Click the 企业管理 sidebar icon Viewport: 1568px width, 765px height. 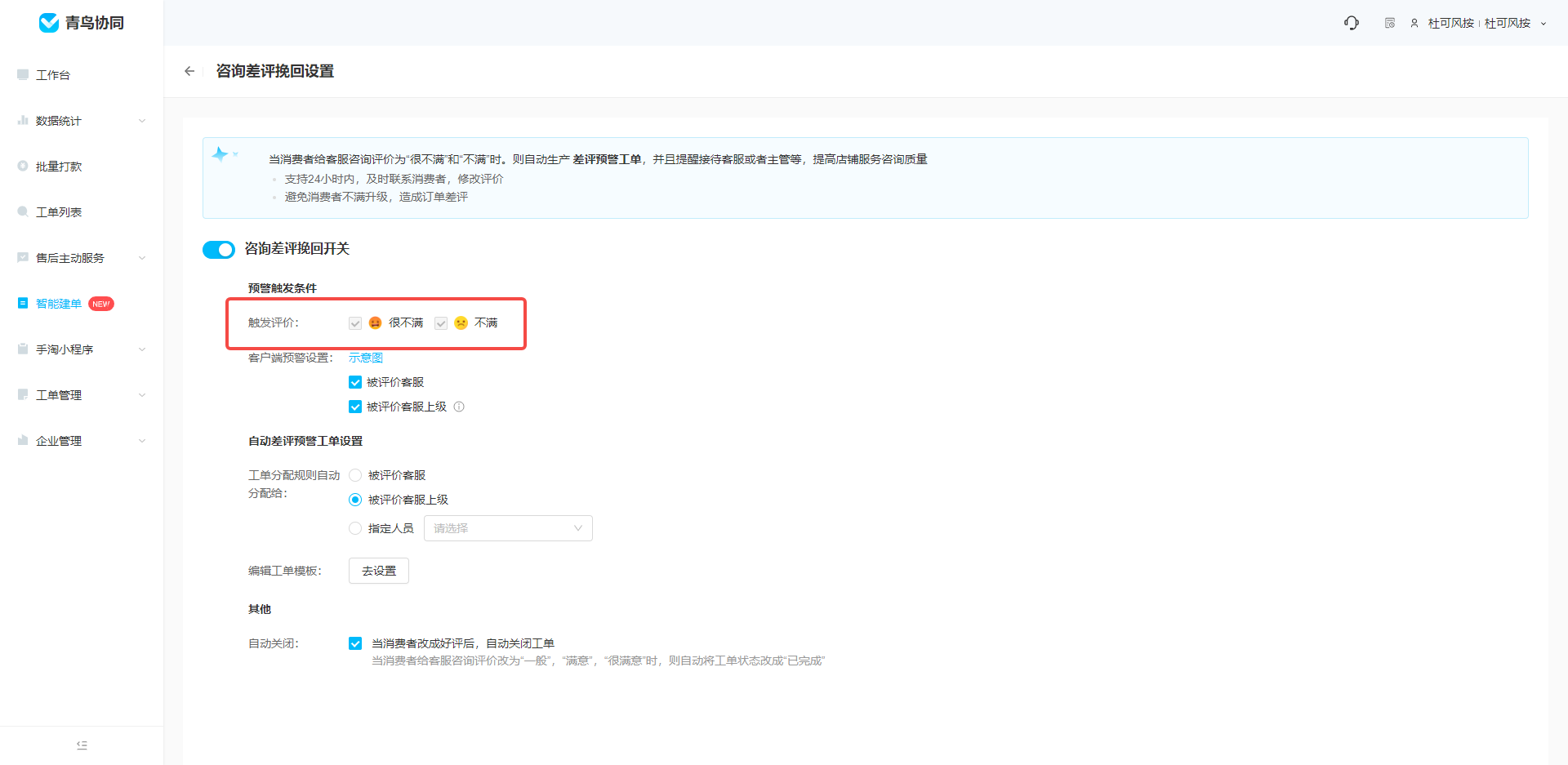coord(23,440)
